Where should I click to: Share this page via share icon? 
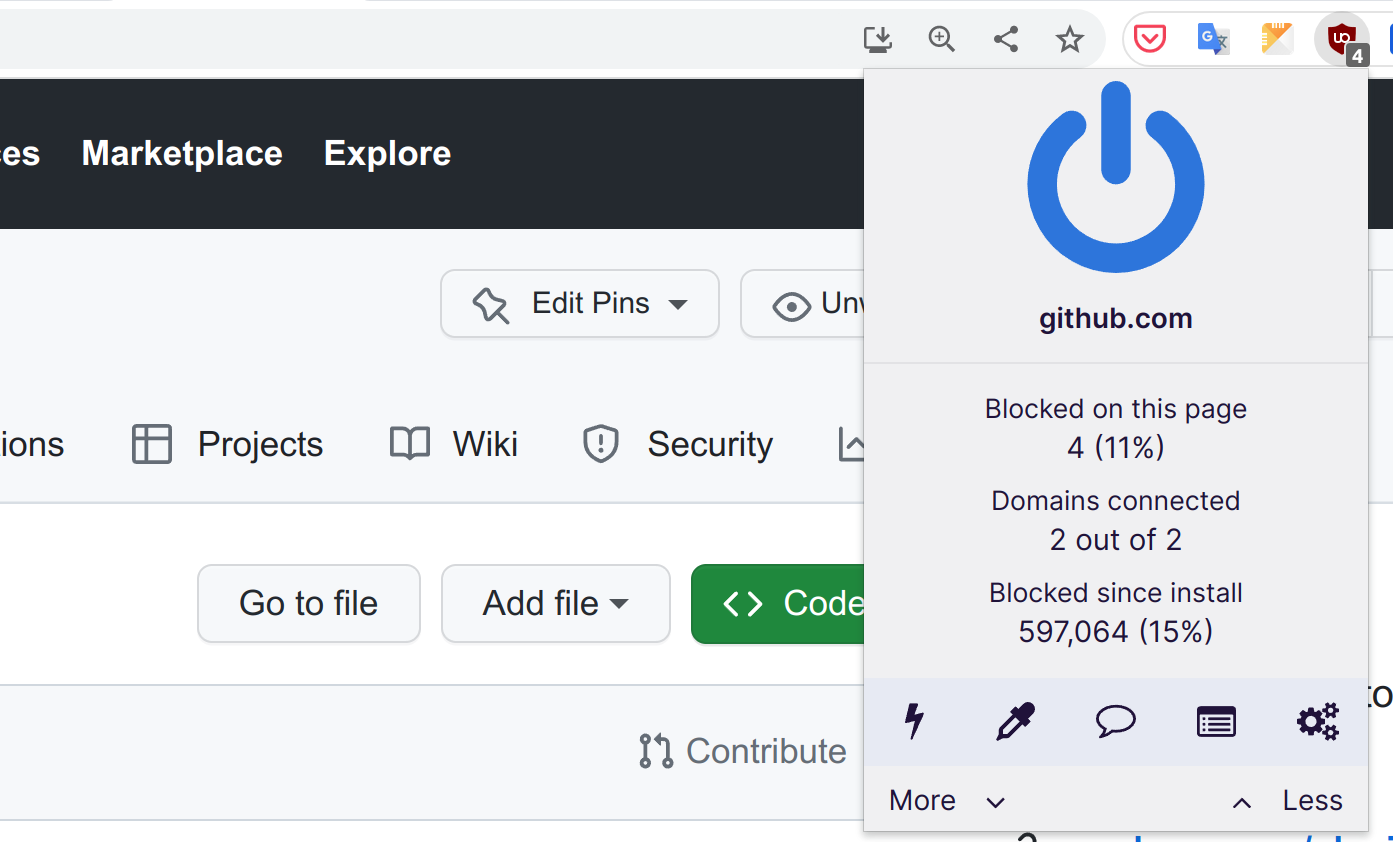[x=1006, y=40]
